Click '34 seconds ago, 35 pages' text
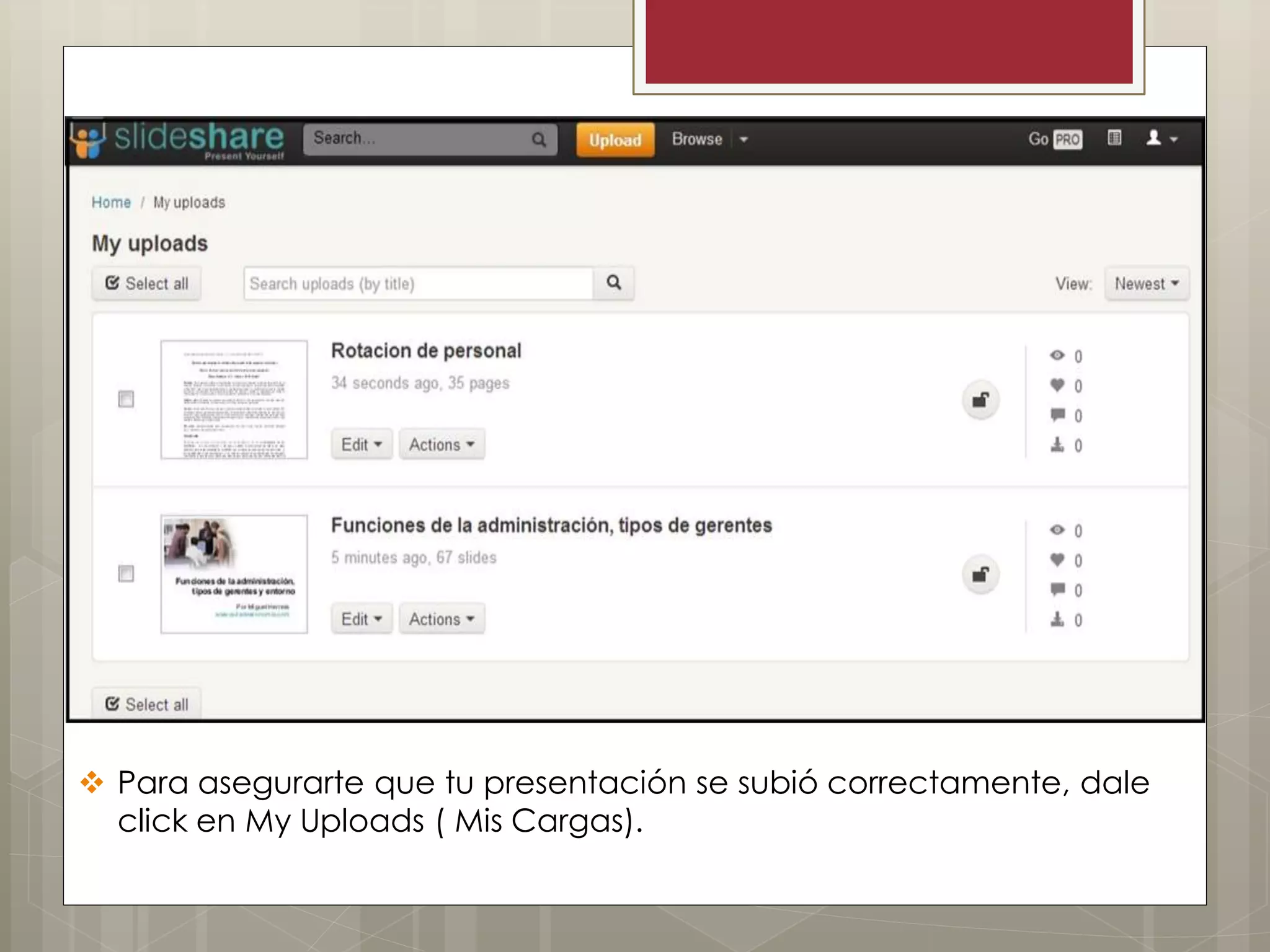 (x=420, y=384)
